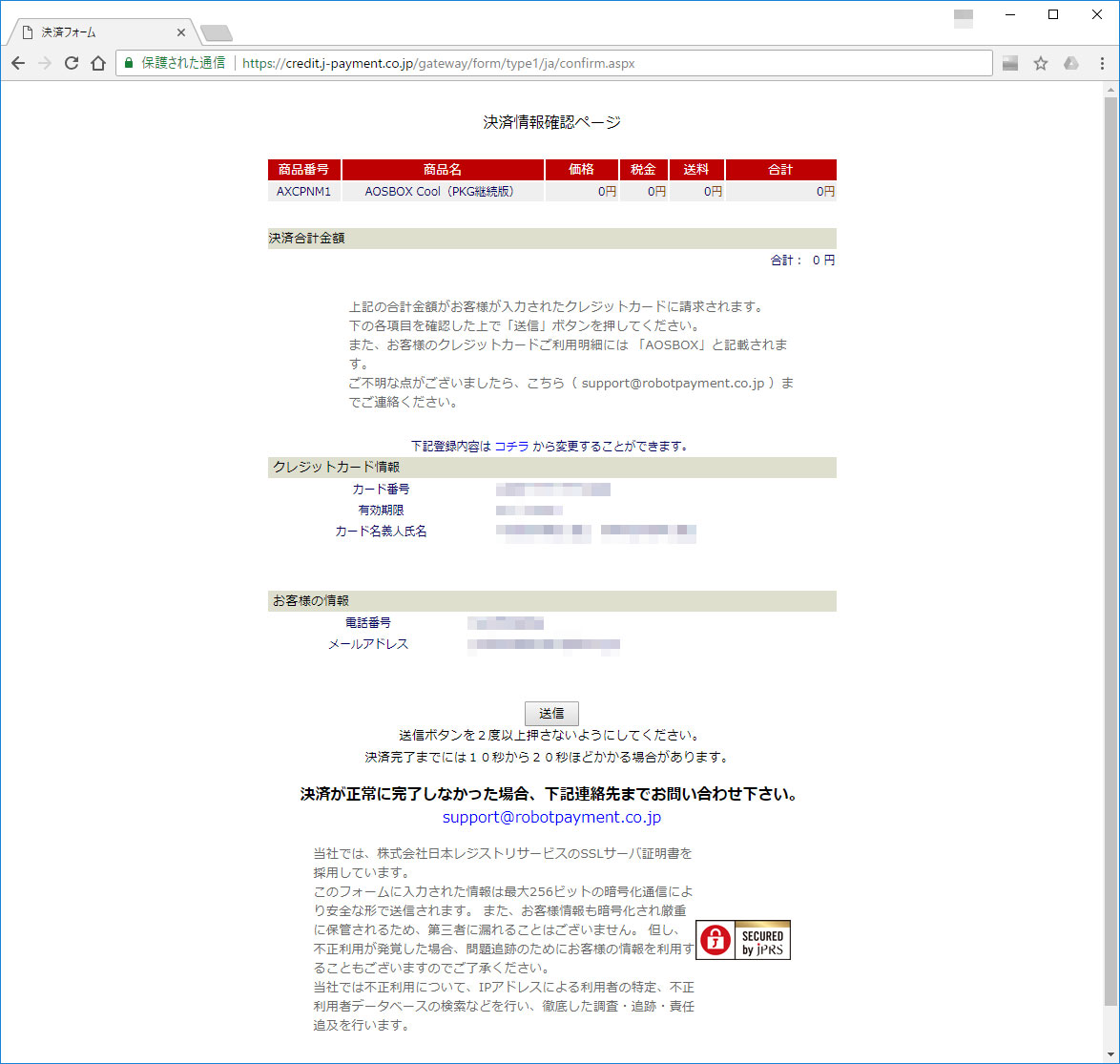This screenshot has width=1120, height=1064.
Task: Click the クレジットカード情報 section header
Action: 552,468
